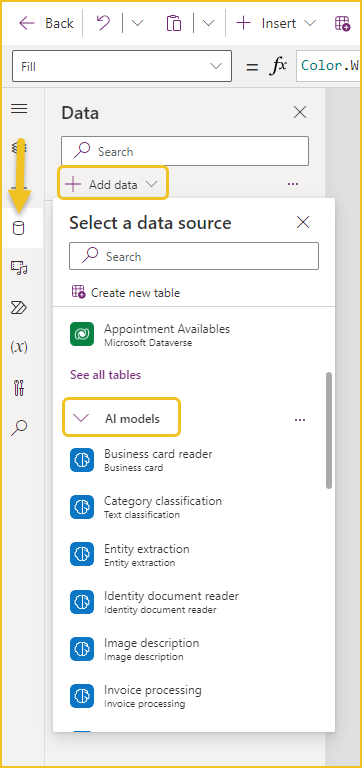Expand the Add data dropdown
This screenshot has height=768, width=362.
pos(113,184)
